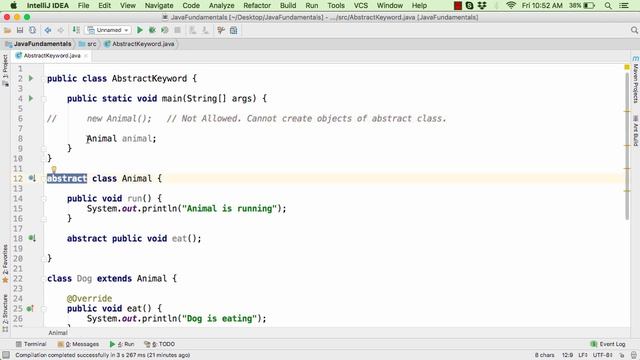
Task: Click the tool window toggle icon bottom-left
Action: [x=6, y=355]
